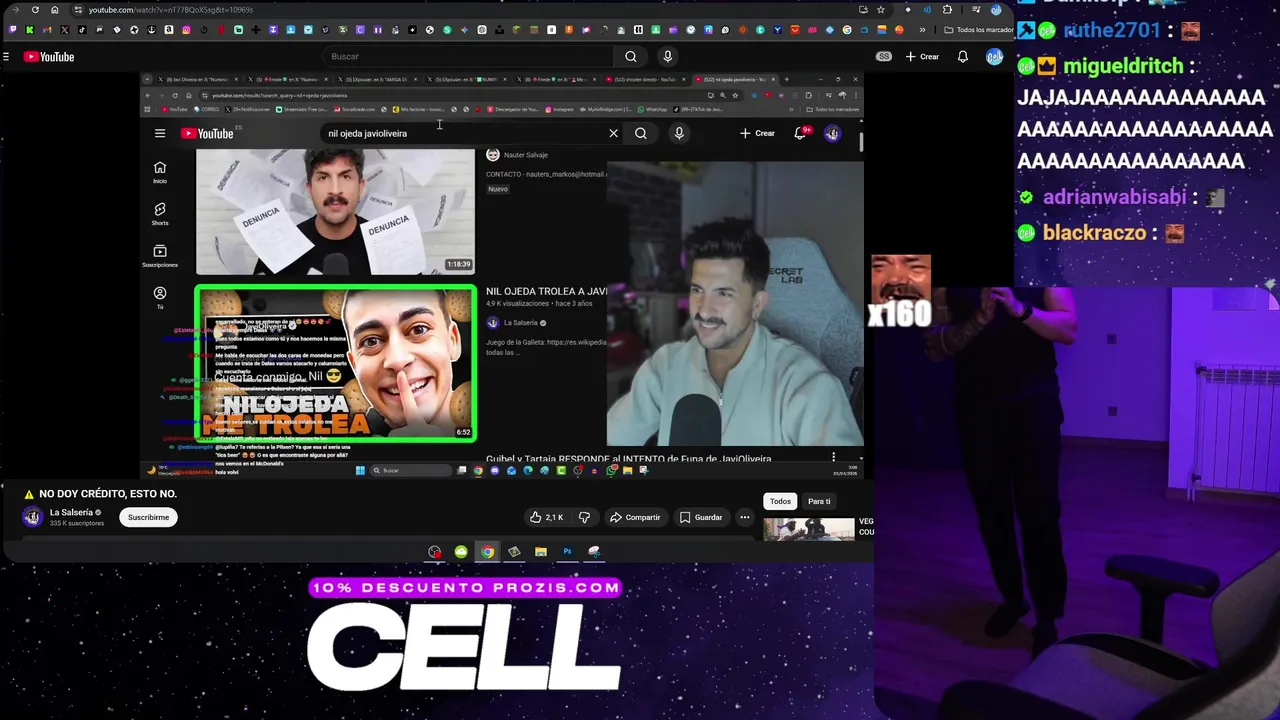
Task: Save the video with Guardar
Action: click(701, 517)
